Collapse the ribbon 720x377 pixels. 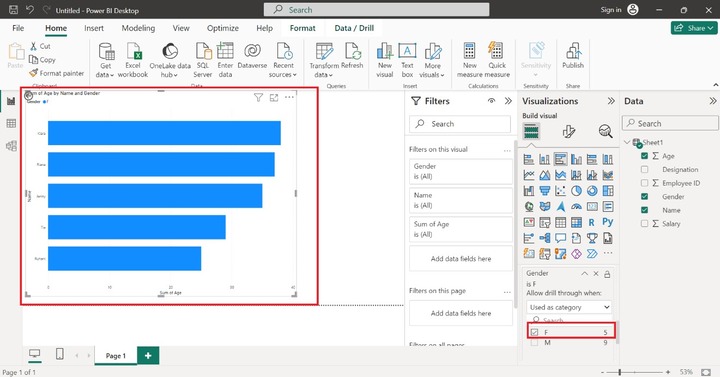(715, 85)
